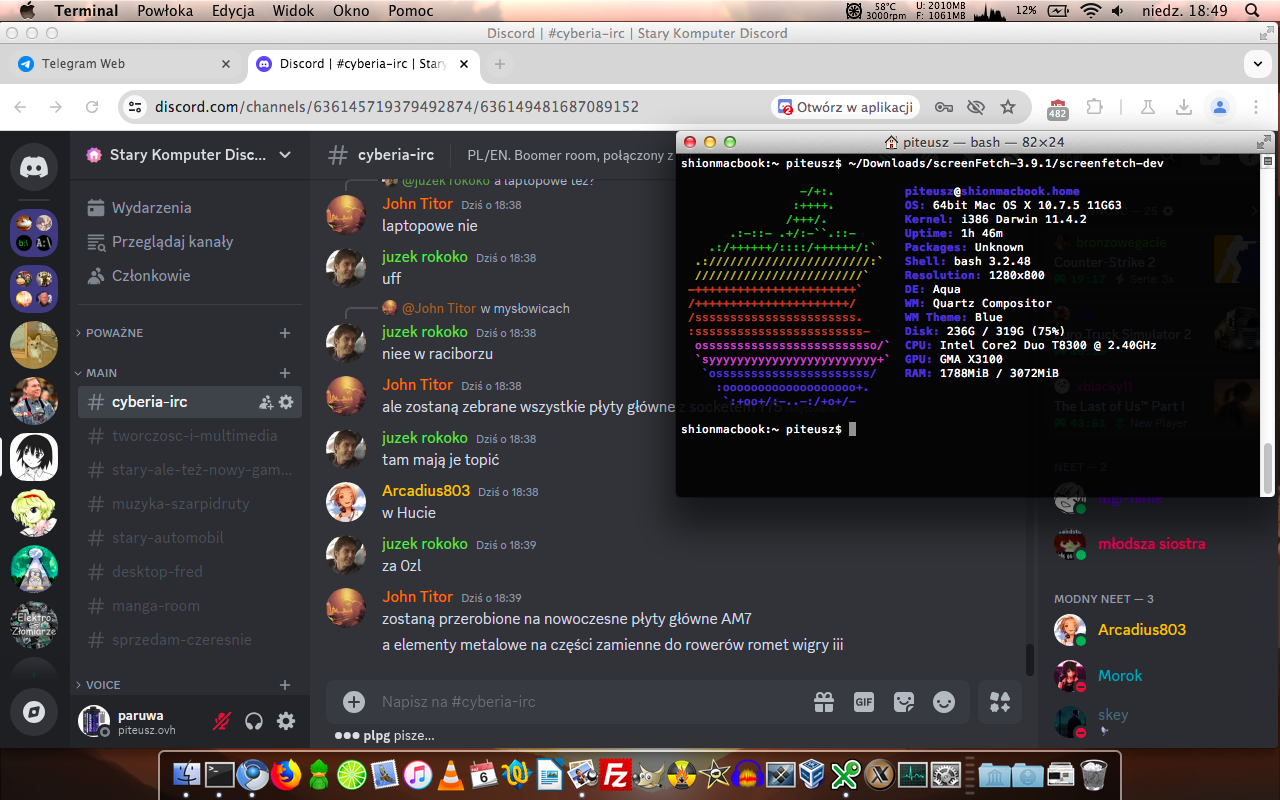Switch to the Telegram Web tab
Image resolution: width=1280 pixels, height=800 pixels.
124,64
